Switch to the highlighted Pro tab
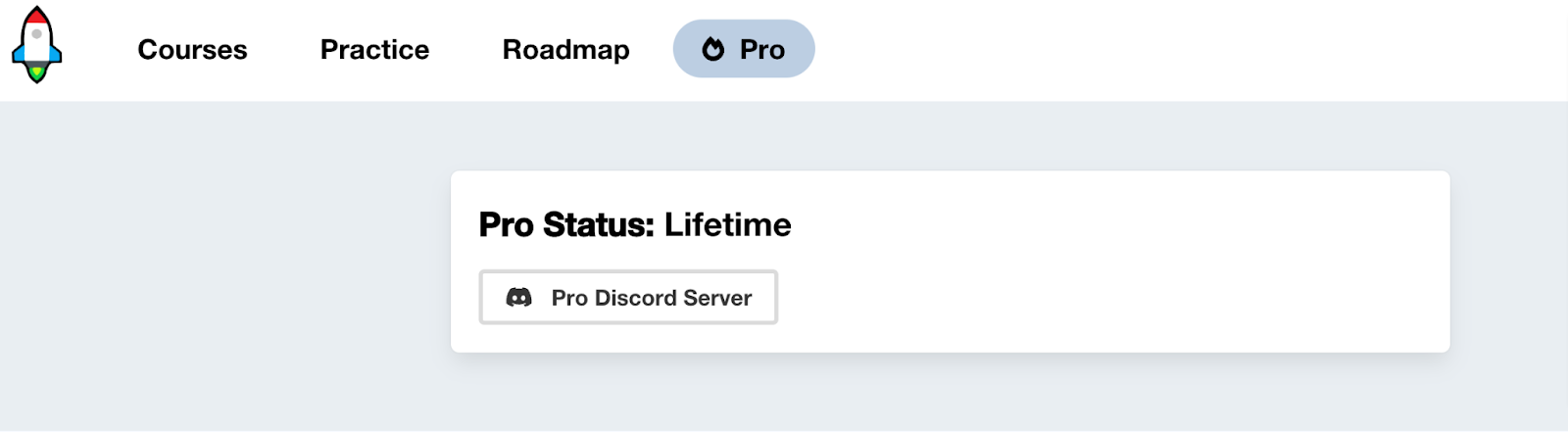Image resolution: width=1568 pixels, height=432 pixels. click(744, 49)
